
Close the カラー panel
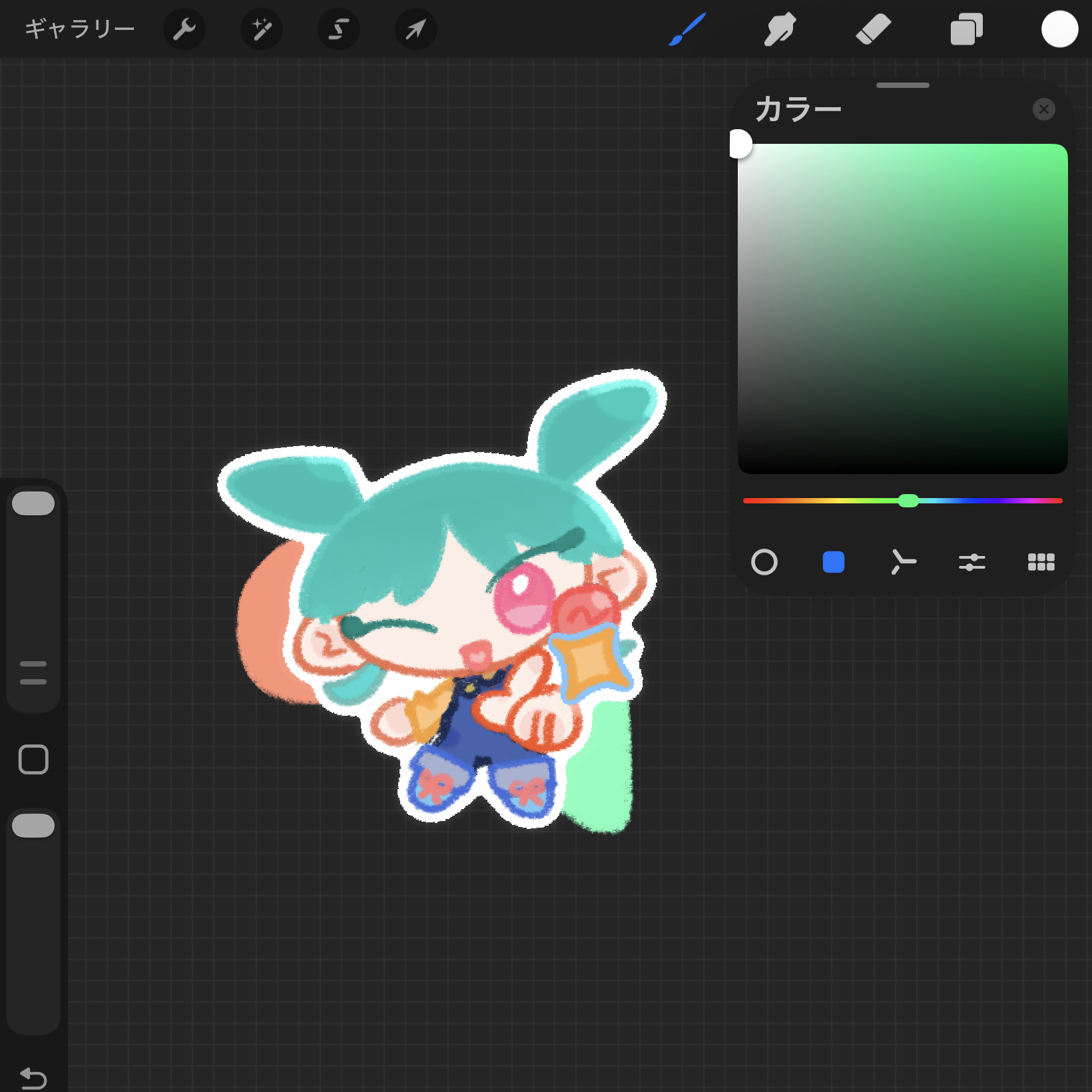(x=1043, y=109)
